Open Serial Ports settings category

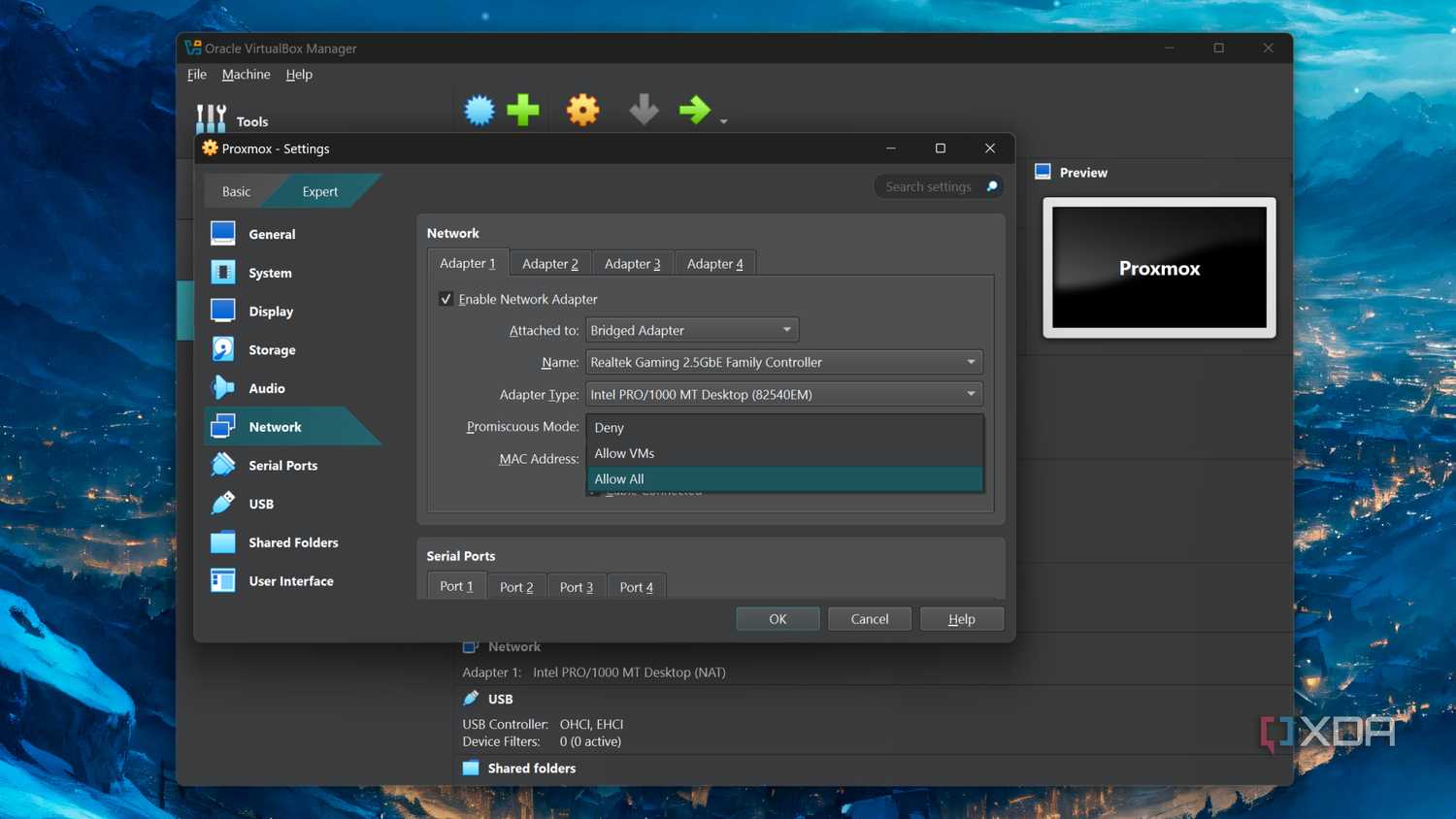click(x=293, y=465)
